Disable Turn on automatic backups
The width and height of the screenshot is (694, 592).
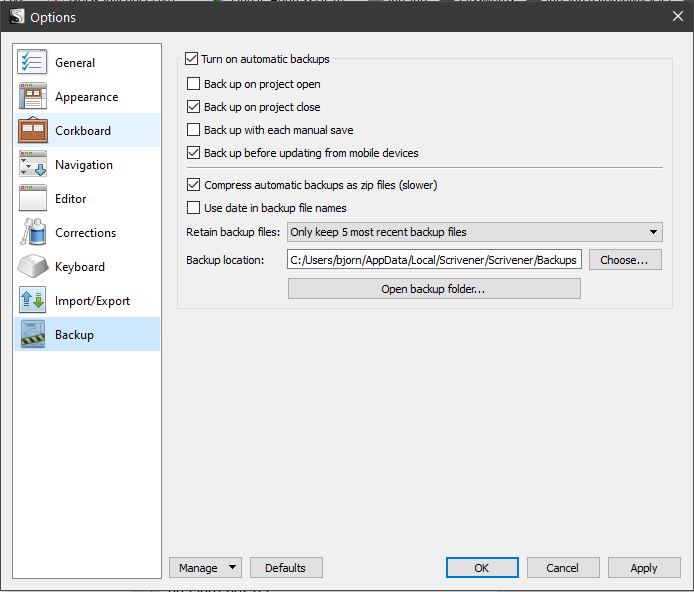pos(192,58)
